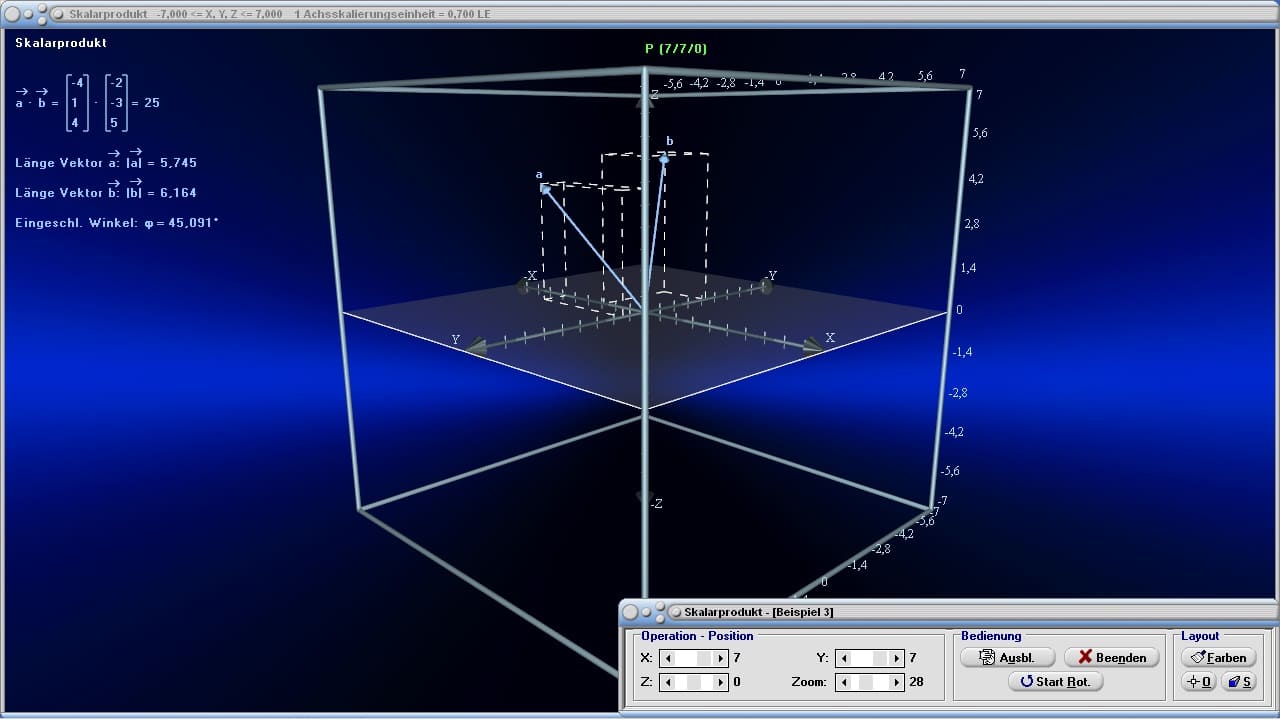This screenshot has height=720, width=1280.
Task: Start rotation with Start Rot. button
Action: pyautogui.click(x=1056, y=681)
